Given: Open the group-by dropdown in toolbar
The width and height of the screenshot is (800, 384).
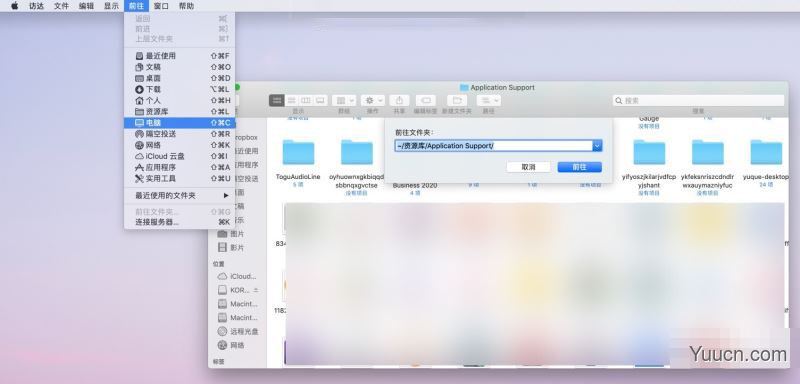Looking at the screenshot, I should point(344,100).
